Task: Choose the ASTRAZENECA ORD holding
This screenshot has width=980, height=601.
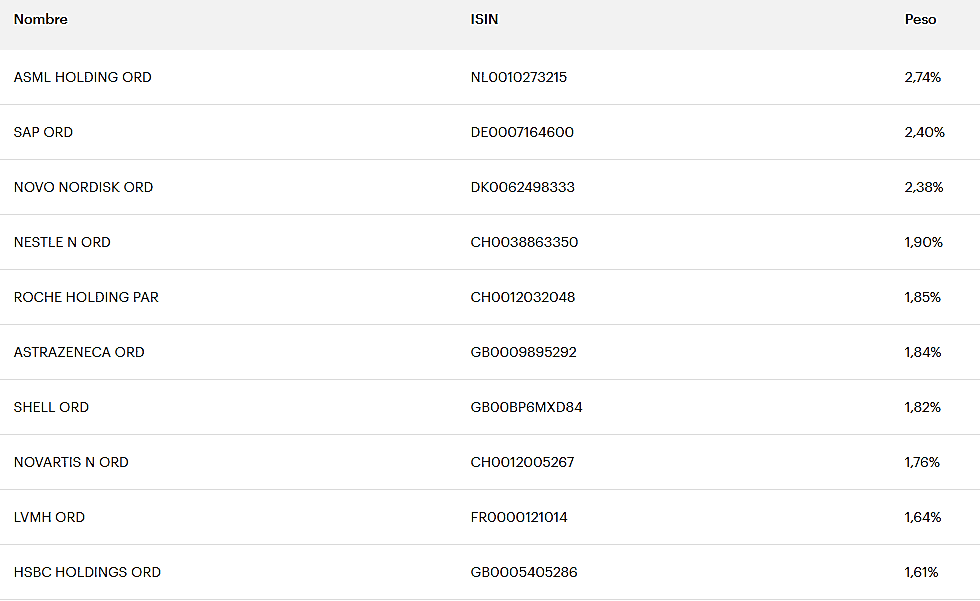Action: point(79,352)
